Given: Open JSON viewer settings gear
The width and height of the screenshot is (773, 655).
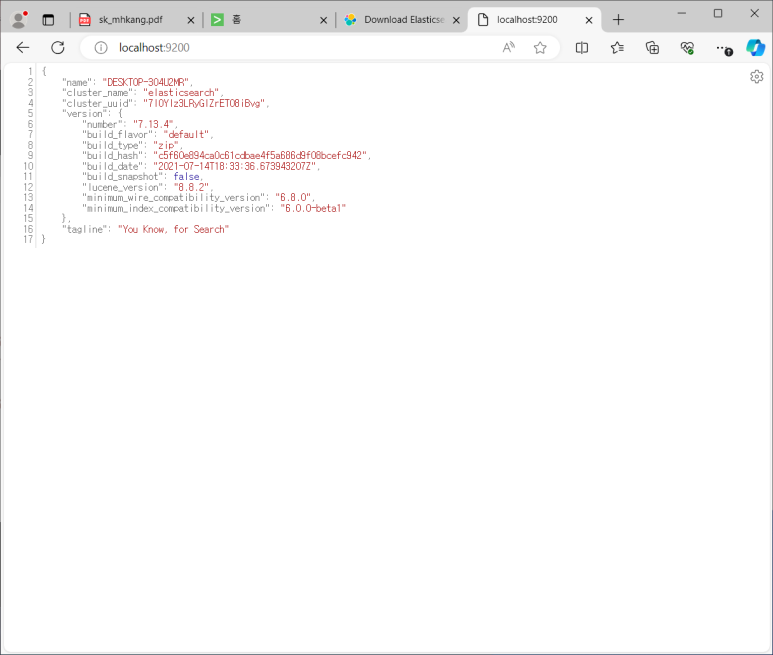Looking at the screenshot, I should tap(756, 76).
